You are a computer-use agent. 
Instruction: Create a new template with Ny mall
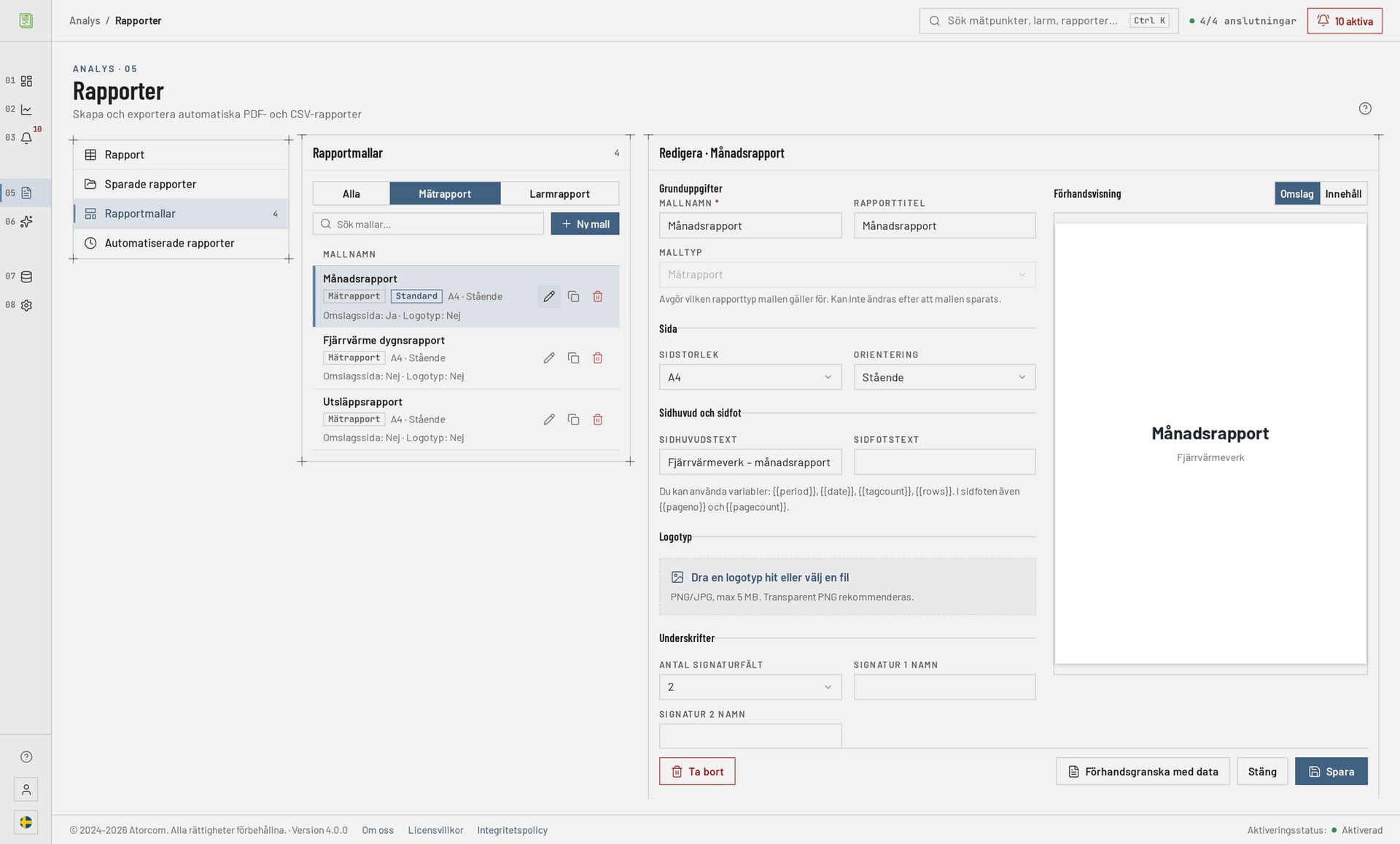tap(585, 224)
